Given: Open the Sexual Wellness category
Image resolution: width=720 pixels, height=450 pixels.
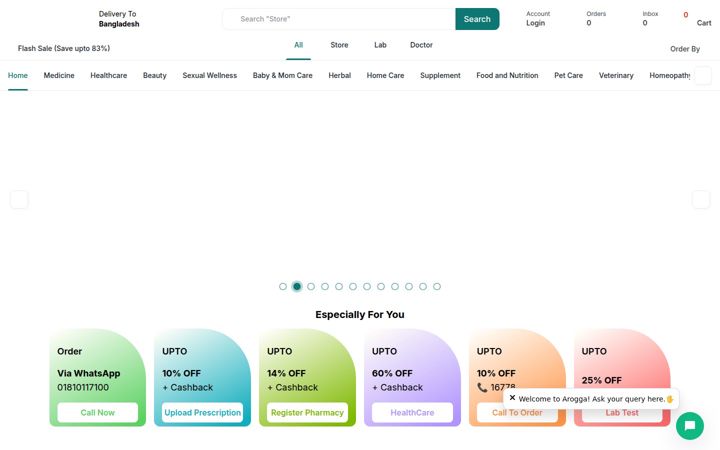Looking at the screenshot, I should 210,75.
